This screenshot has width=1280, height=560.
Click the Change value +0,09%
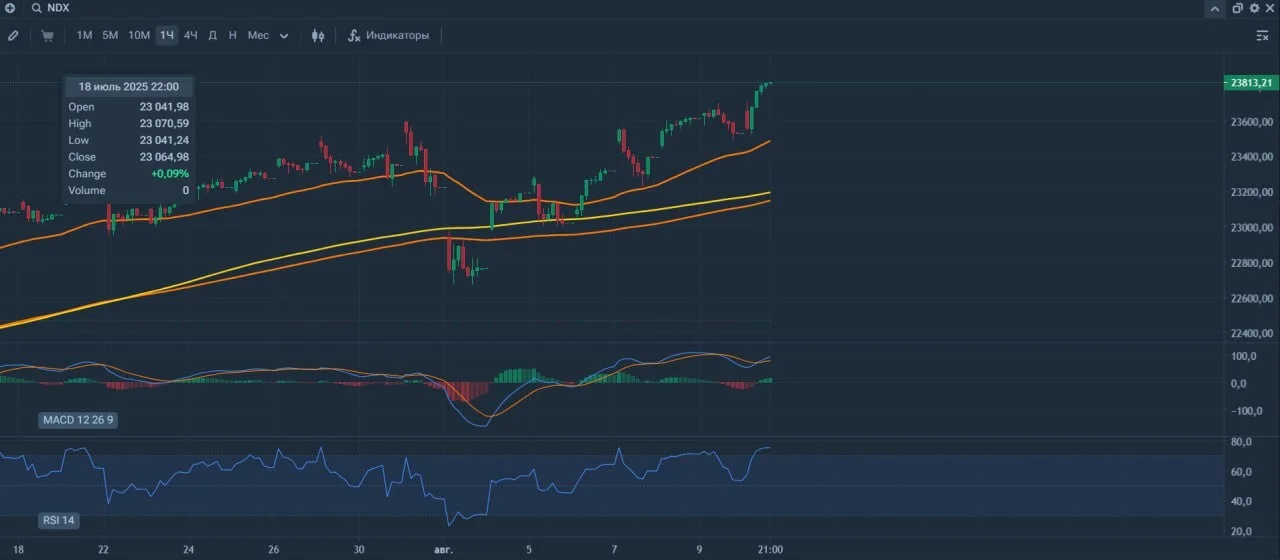coord(170,174)
